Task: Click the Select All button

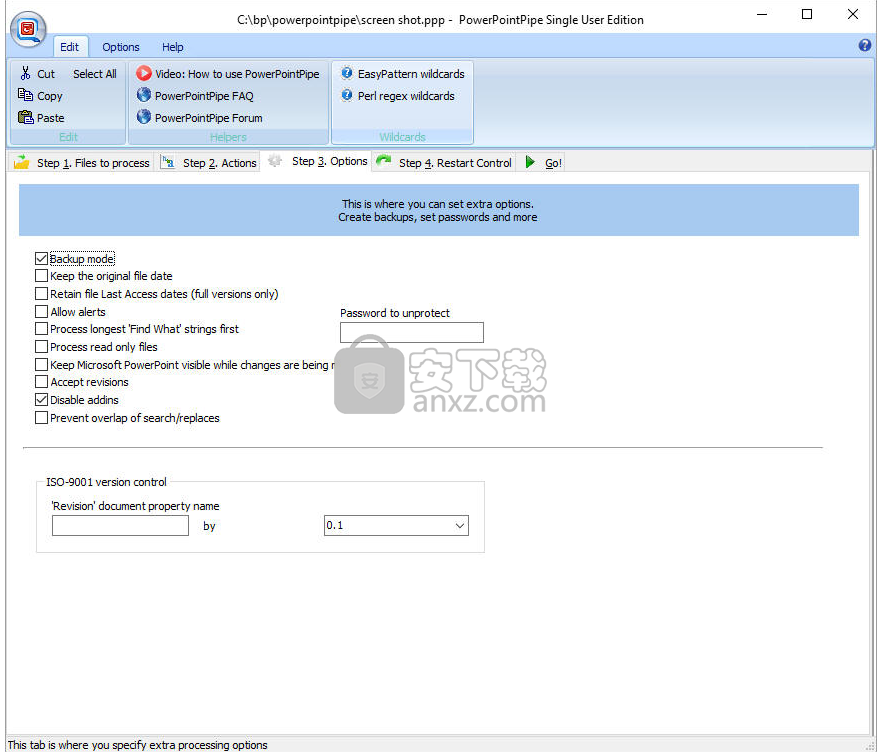Action: click(x=95, y=74)
